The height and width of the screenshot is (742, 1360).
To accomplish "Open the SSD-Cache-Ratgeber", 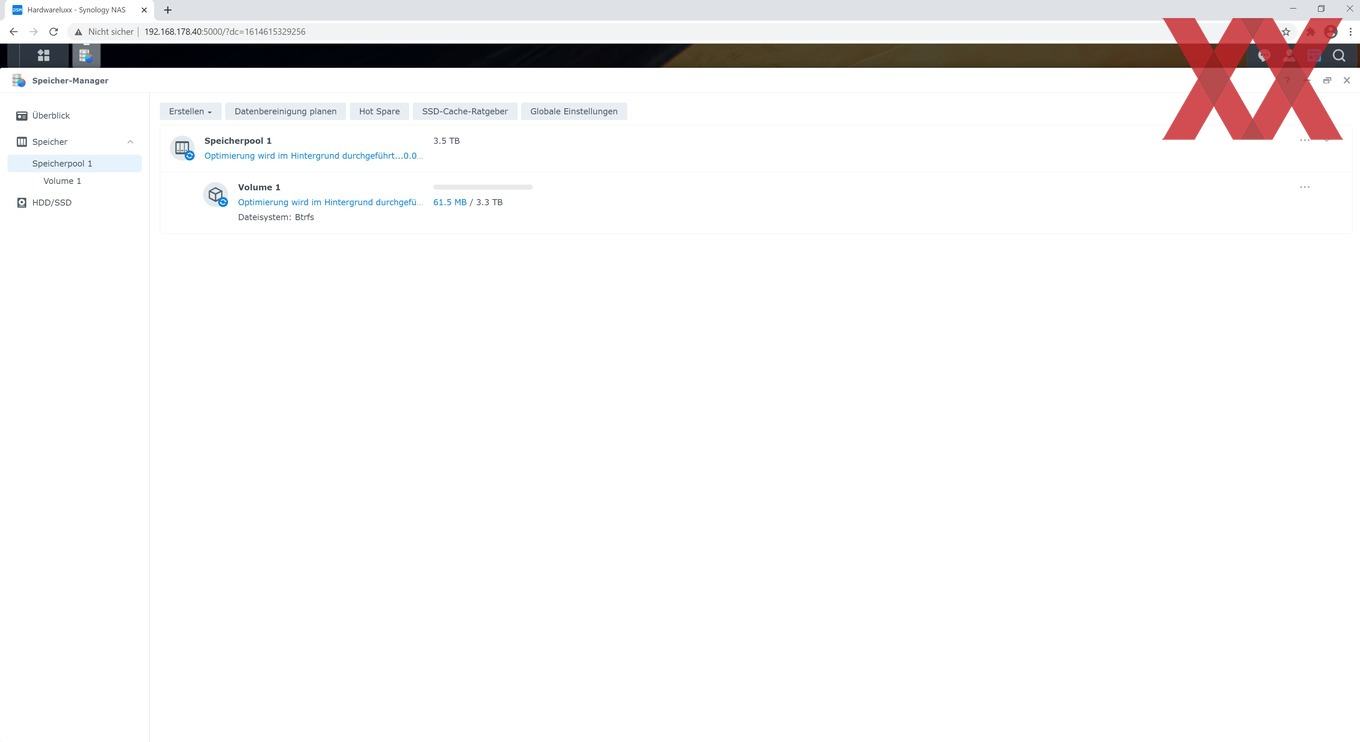I will [x=465, y=111].
